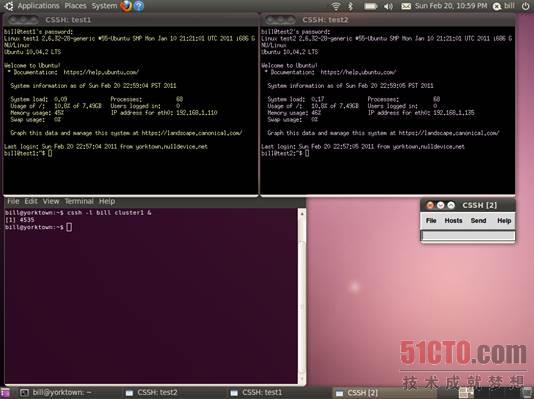Open the View menu of the yorktown terminal
The image size is (534, 399).
(51, 201)
